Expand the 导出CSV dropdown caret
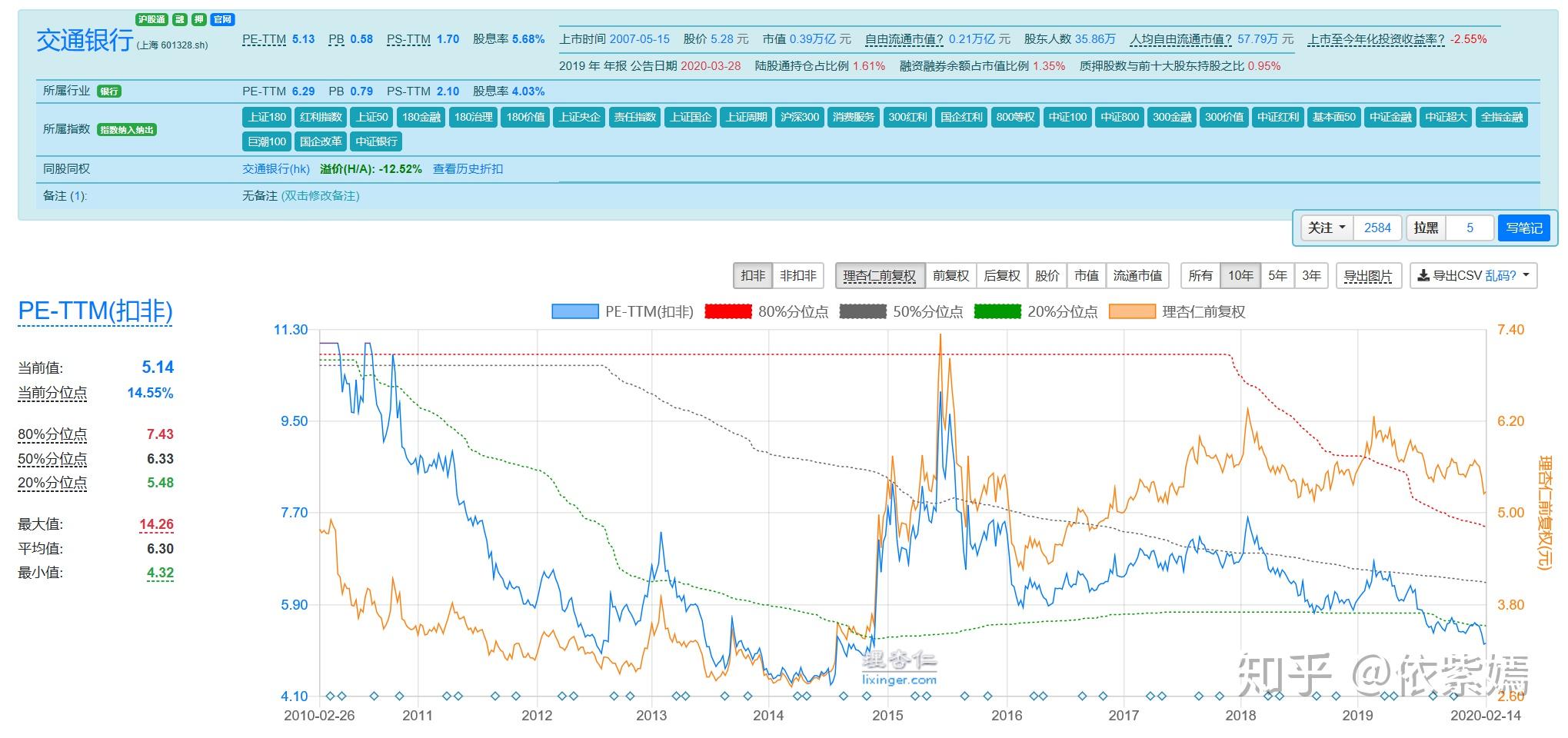Viewport: 1568px width, 738px height. pos(1526,275)
